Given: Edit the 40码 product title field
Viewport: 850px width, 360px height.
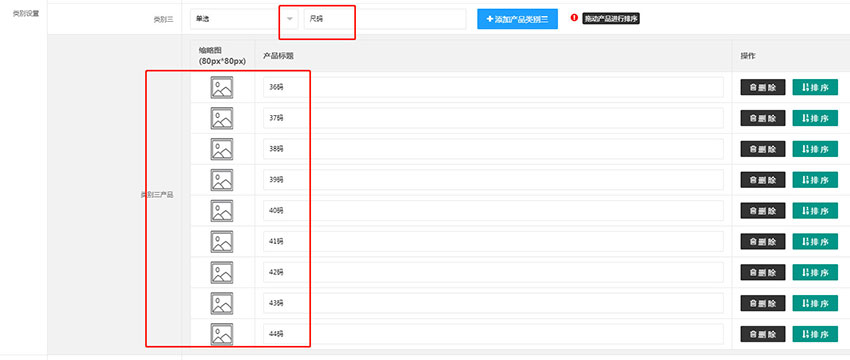Looking at the screenshot, I should click(493, 211).
